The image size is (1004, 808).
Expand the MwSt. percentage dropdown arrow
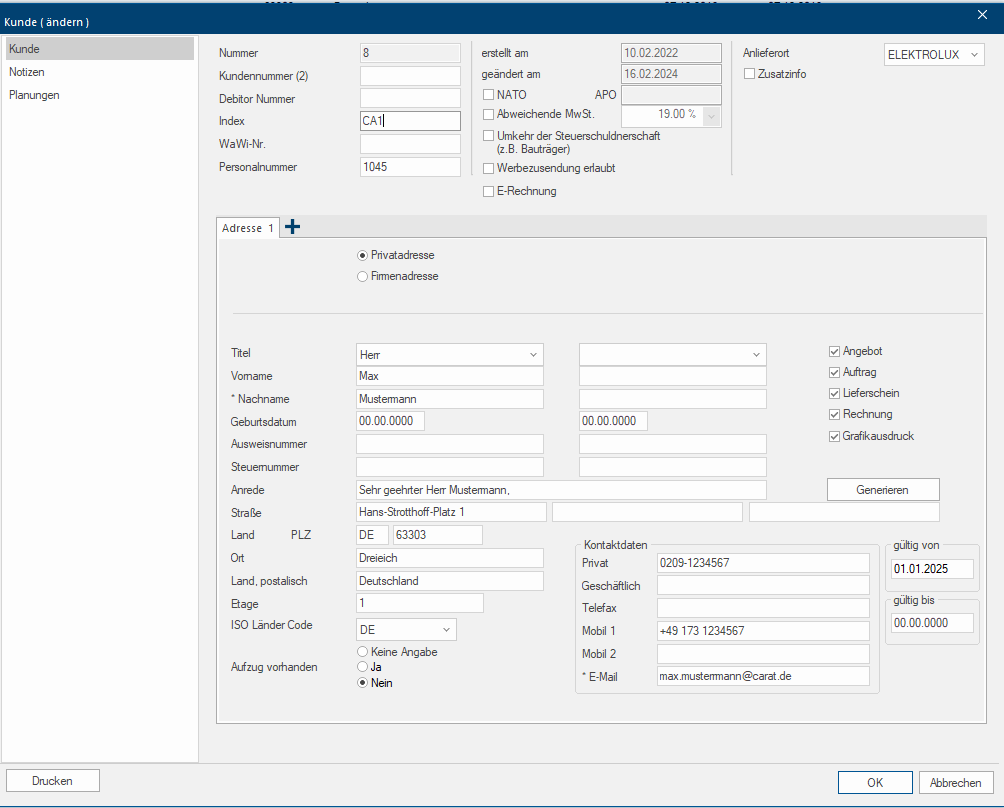[711, 116]
